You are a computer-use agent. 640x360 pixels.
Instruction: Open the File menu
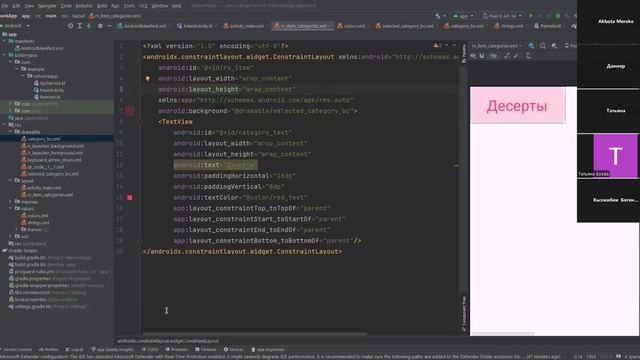tap(4, 6)
